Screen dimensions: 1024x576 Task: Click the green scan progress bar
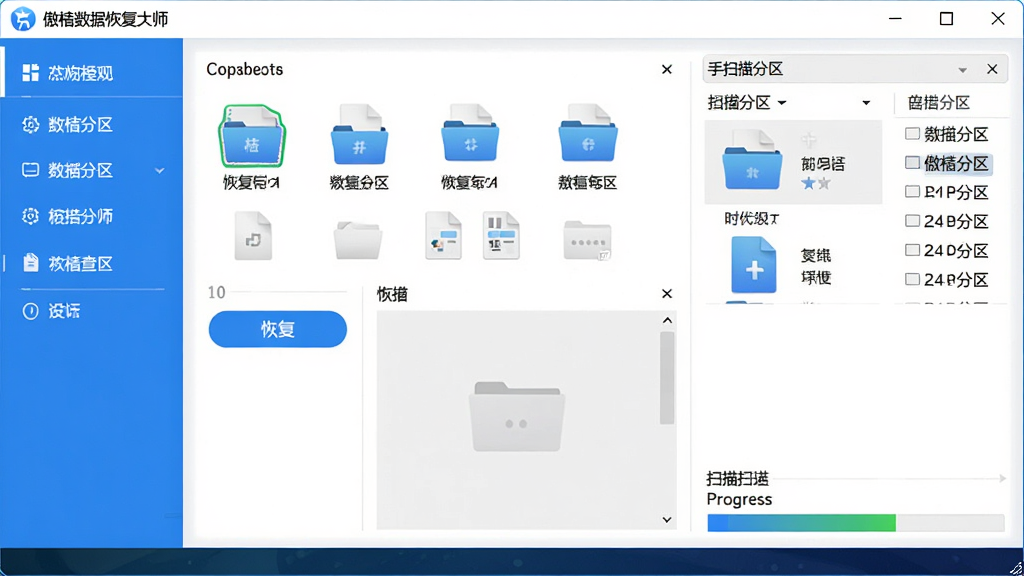[x=856, y=522]
